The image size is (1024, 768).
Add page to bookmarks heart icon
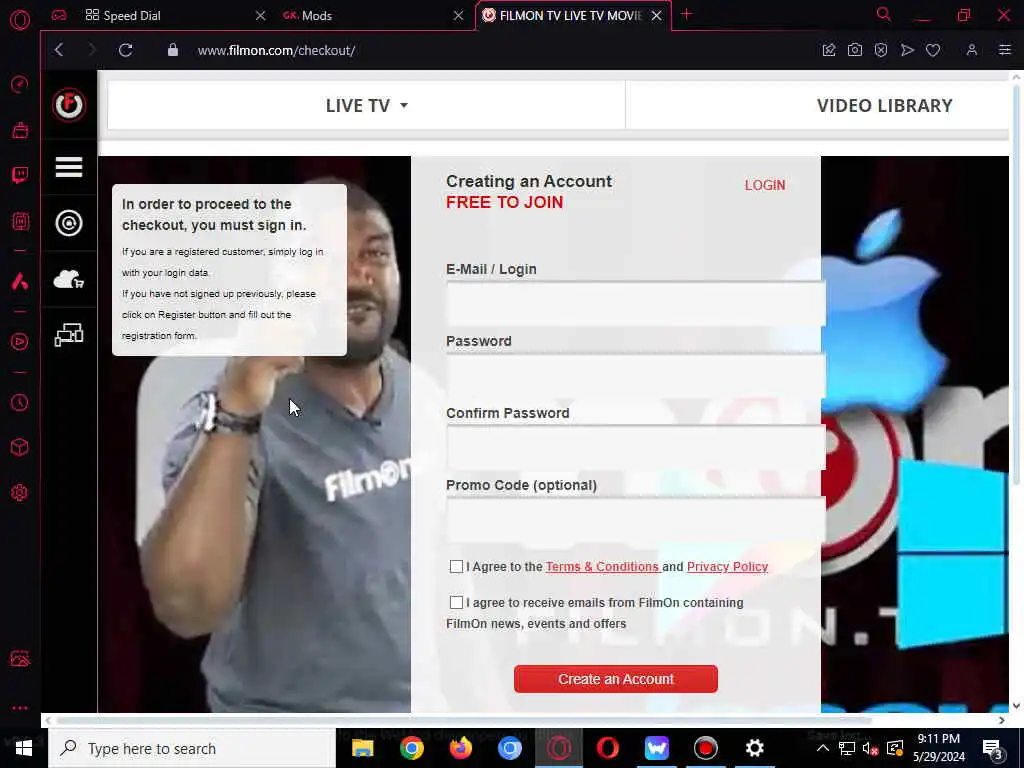pos(933,50)
